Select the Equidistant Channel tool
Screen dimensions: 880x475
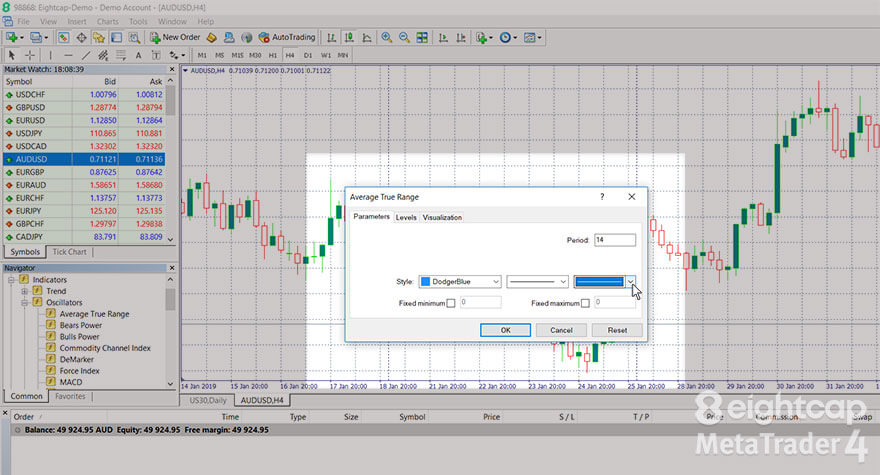[103, 55]
